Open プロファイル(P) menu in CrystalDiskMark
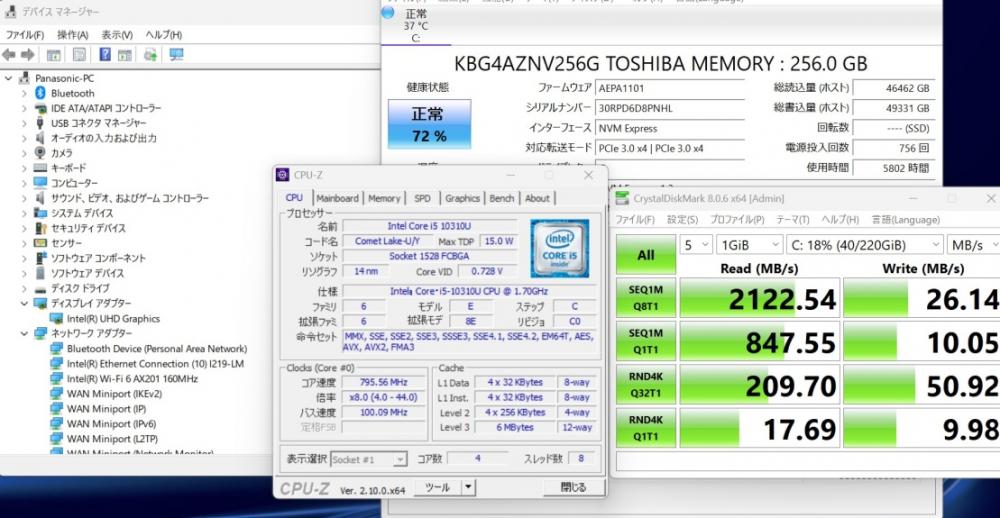 (x=737, y=219)
